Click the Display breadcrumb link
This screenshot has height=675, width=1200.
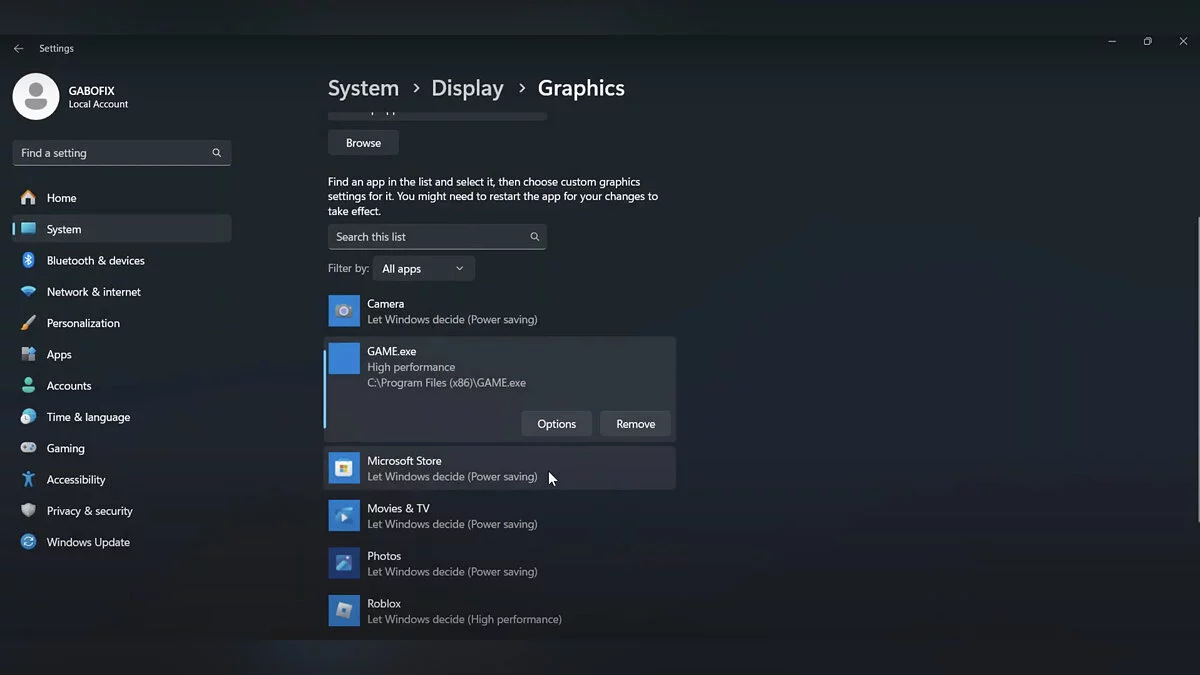point(467,88)
